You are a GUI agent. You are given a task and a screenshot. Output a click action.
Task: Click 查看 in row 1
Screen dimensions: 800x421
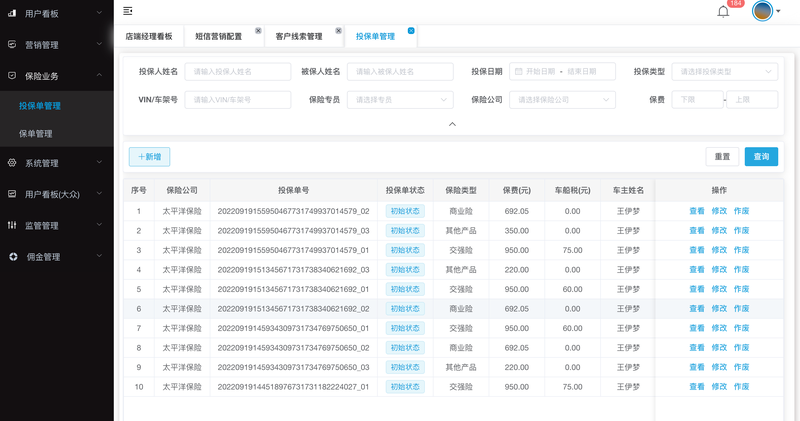coord(697,211)
